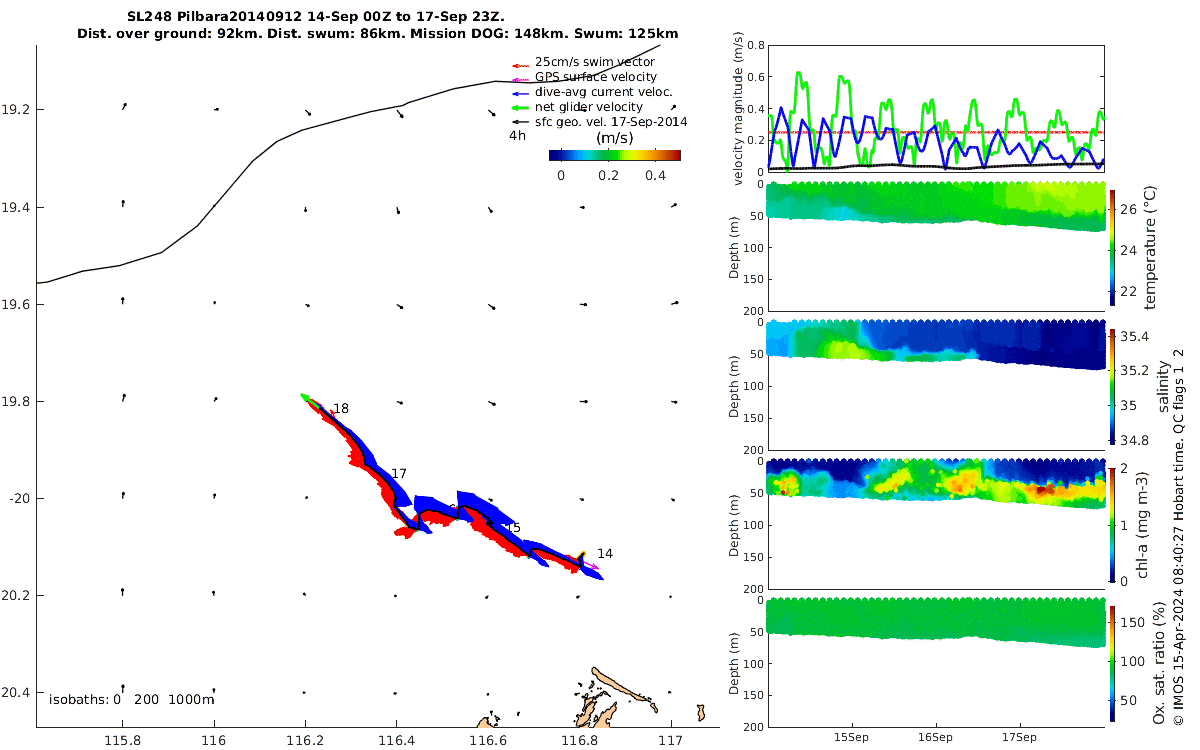Click the 116.8 longitude tick label
This screenshot has width=1200, height=750.
579,740
